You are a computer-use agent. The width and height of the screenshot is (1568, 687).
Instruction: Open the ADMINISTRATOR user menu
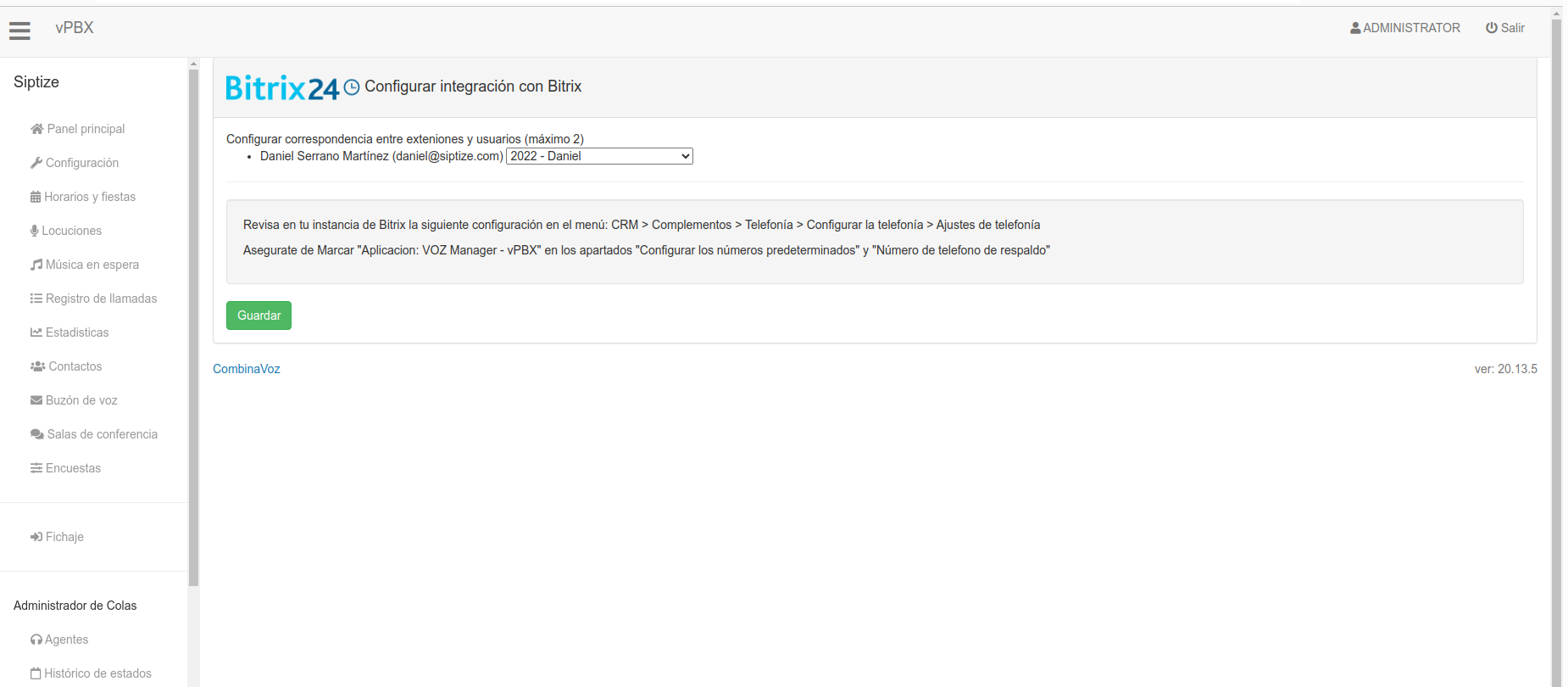pos(1404,28)
